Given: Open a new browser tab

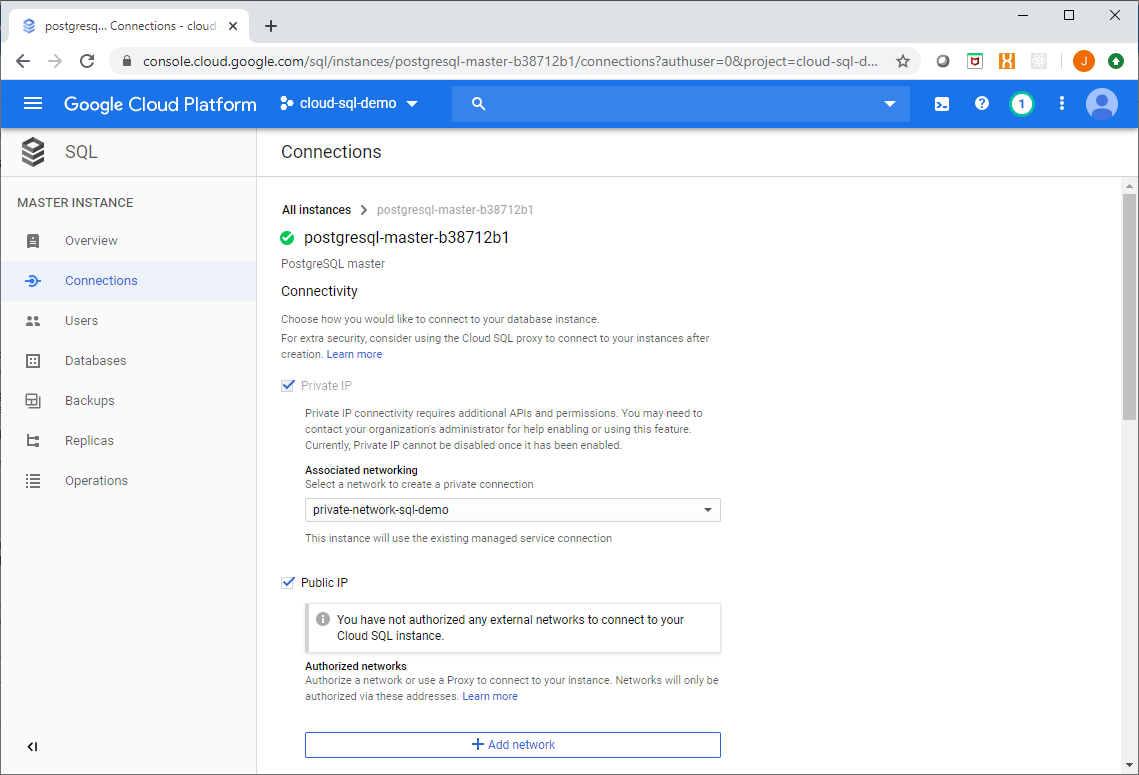Looking at the screenshot, I should 271,26.
